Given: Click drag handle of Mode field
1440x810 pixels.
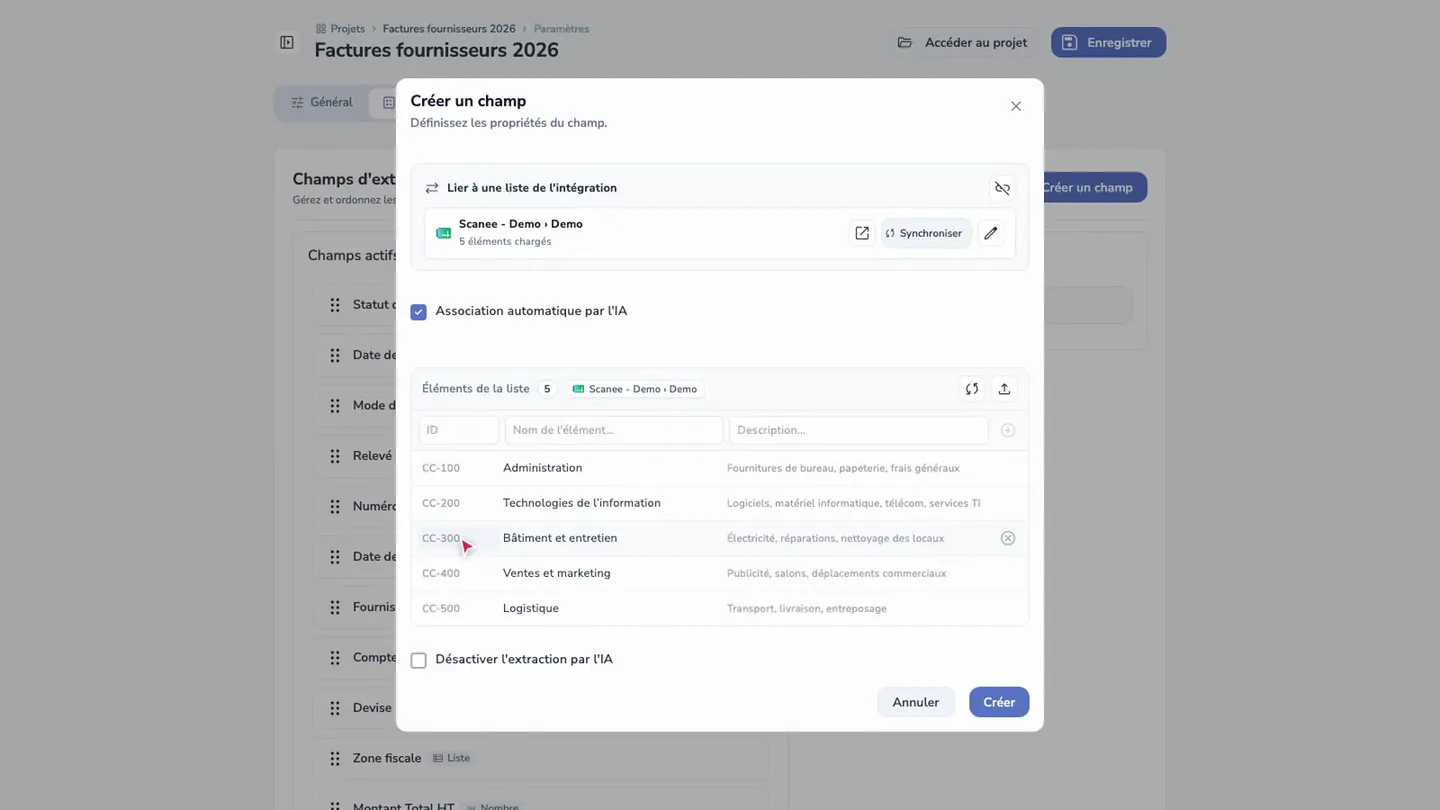Looking at the screenshot, I should (335, 405).
